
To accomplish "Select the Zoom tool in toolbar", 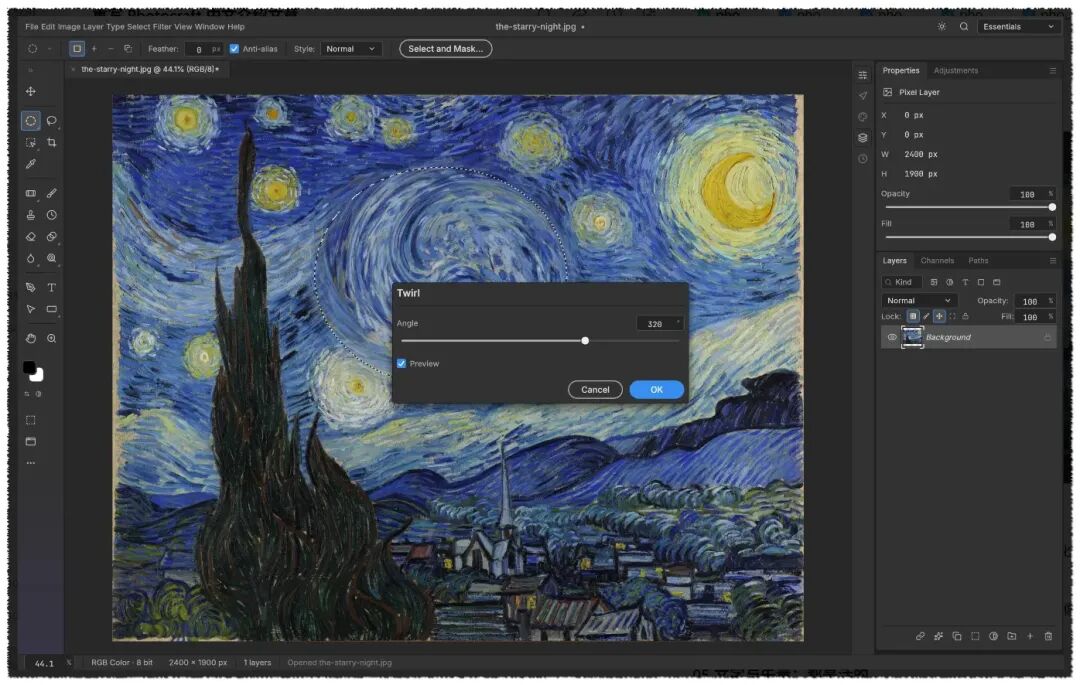I will 52,339.
